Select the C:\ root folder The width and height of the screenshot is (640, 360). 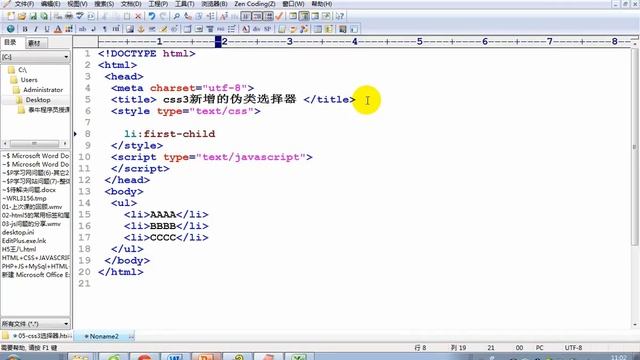22,70
